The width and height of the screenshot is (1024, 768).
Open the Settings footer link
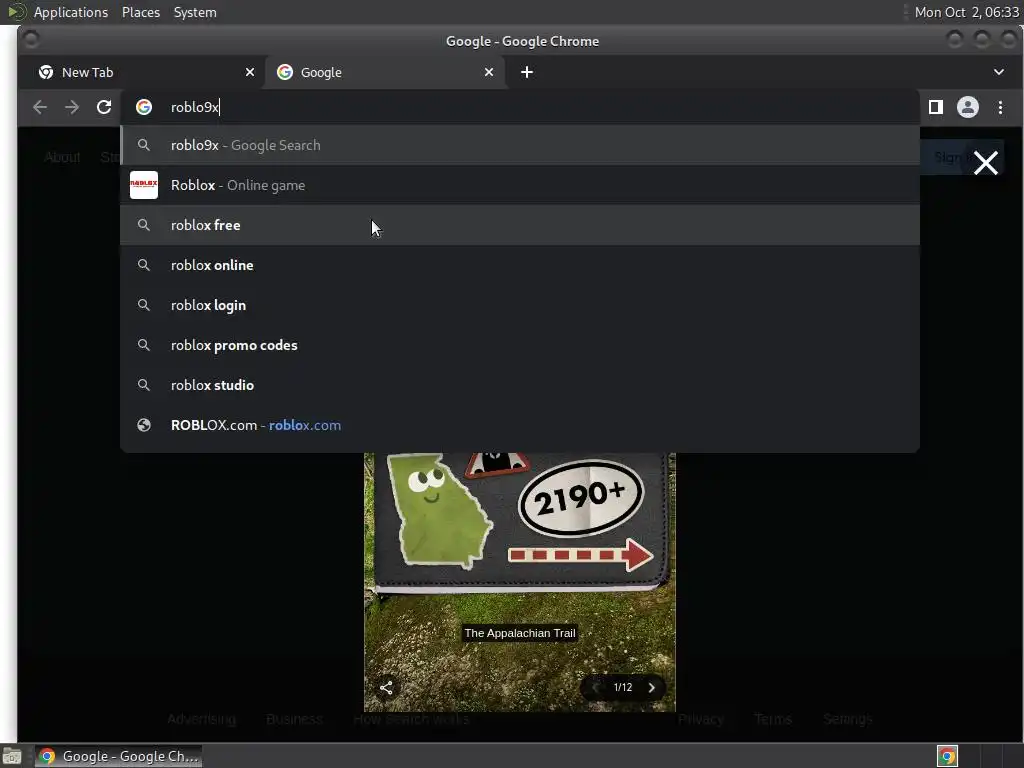[x=847, y=719]
